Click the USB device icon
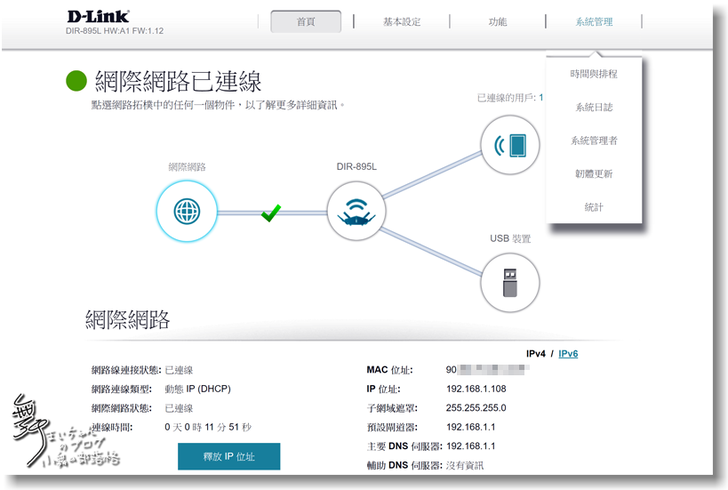Image resolution: width=728 pixels, height=490 pixels. tap(509, 284)
